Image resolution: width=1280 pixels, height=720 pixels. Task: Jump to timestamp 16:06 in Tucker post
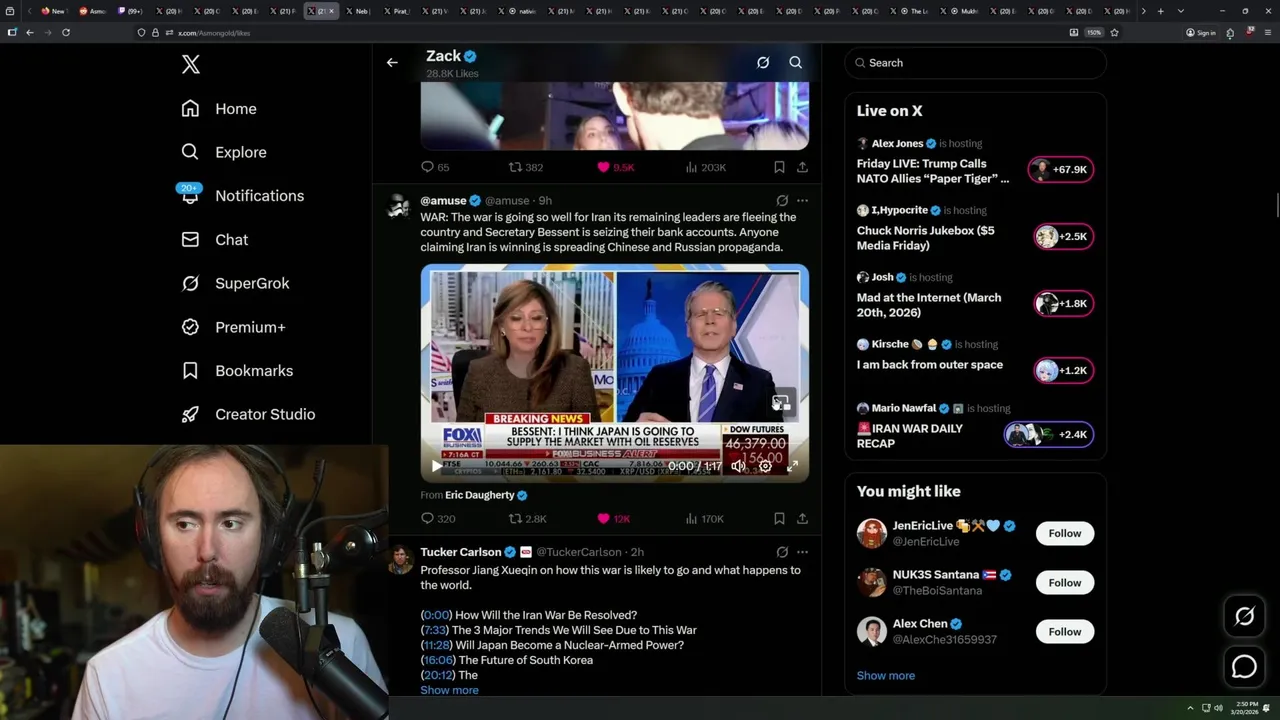438,660
